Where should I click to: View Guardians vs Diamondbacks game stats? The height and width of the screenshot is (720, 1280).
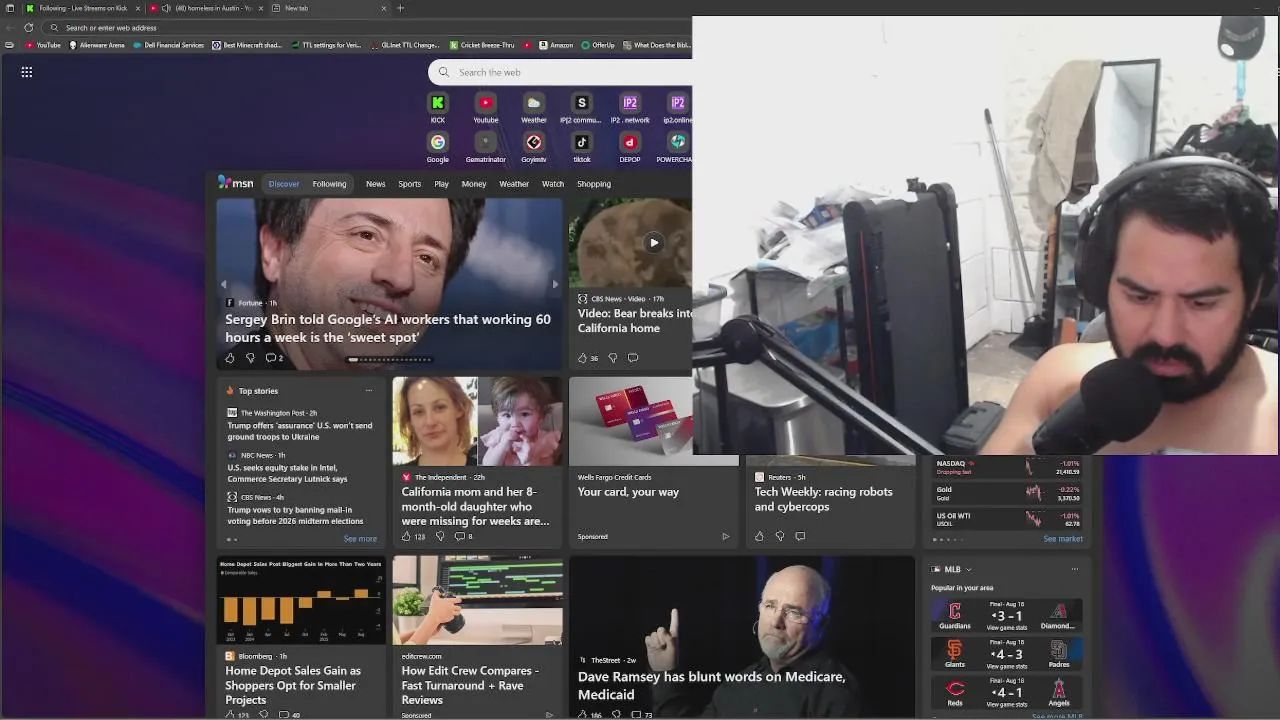(1006, 627)
